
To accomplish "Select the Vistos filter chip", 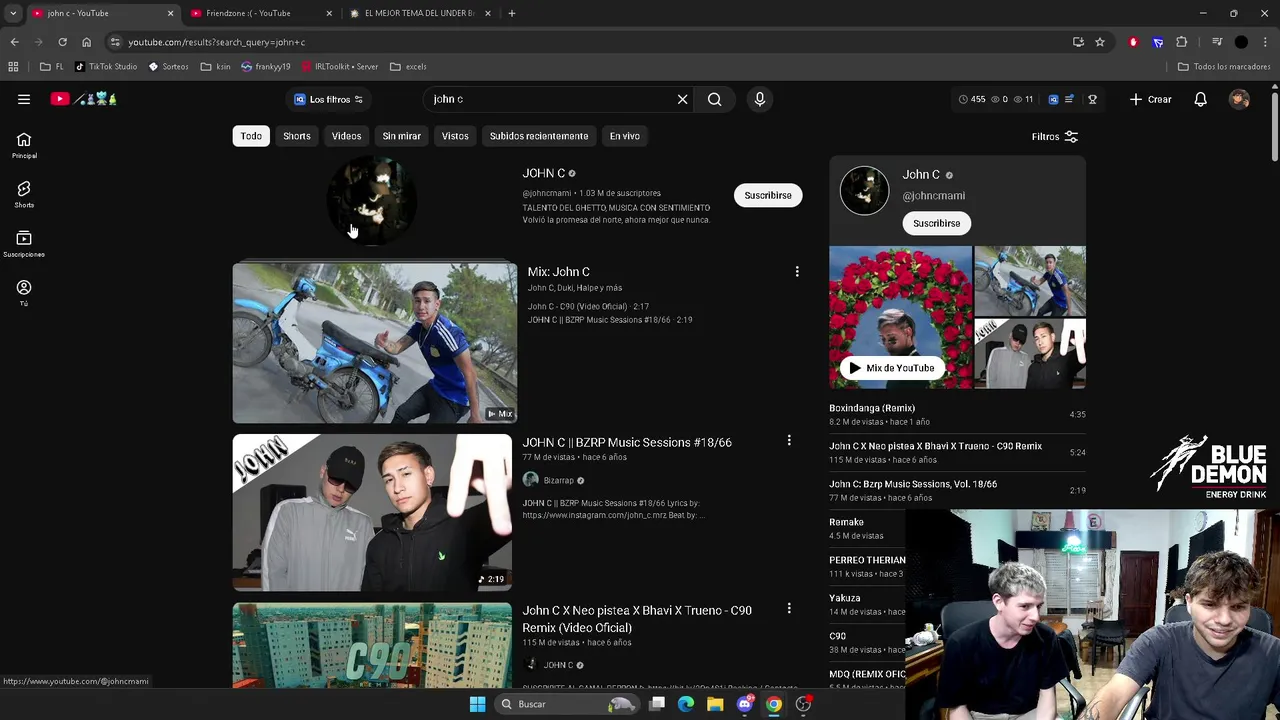I will [x=455, y=136].
